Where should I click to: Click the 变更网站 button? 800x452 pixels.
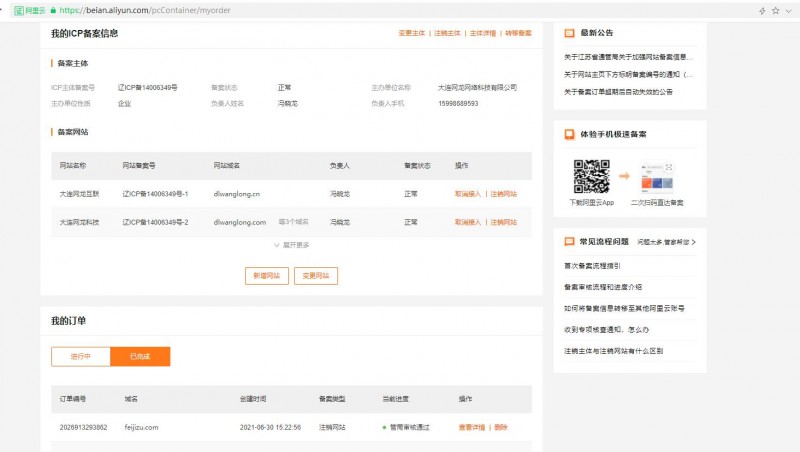click(x=316, y=275)
